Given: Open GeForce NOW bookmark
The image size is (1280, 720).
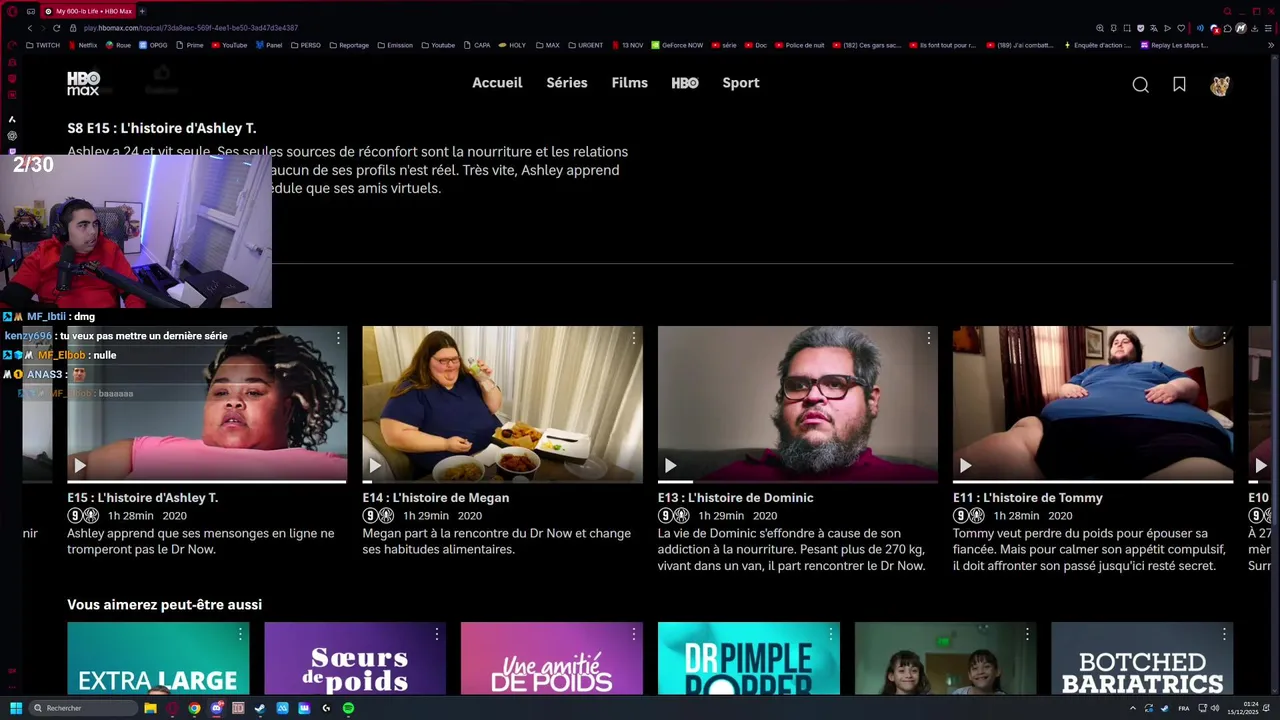Looking at the screenshot, I should coord(677,45).
